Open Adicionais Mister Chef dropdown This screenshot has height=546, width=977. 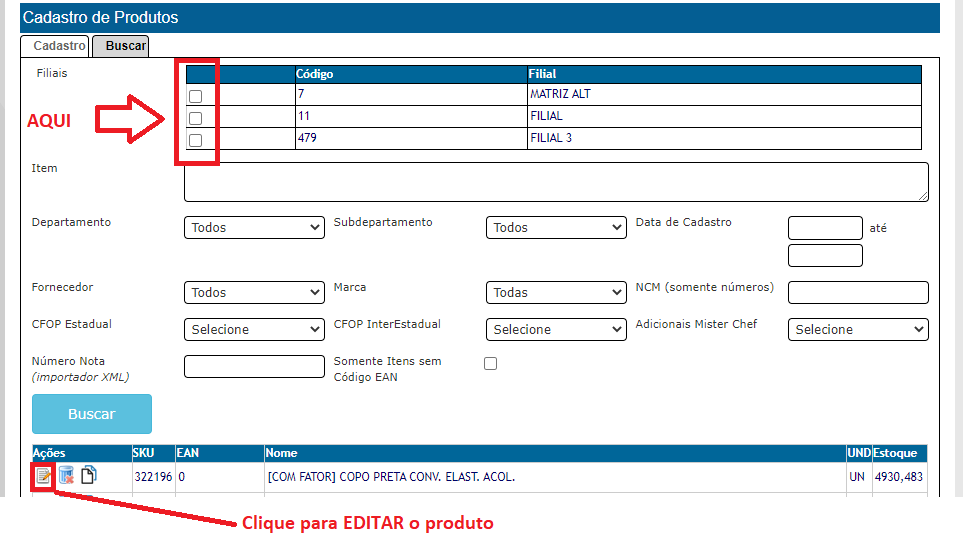pos(858,329)
